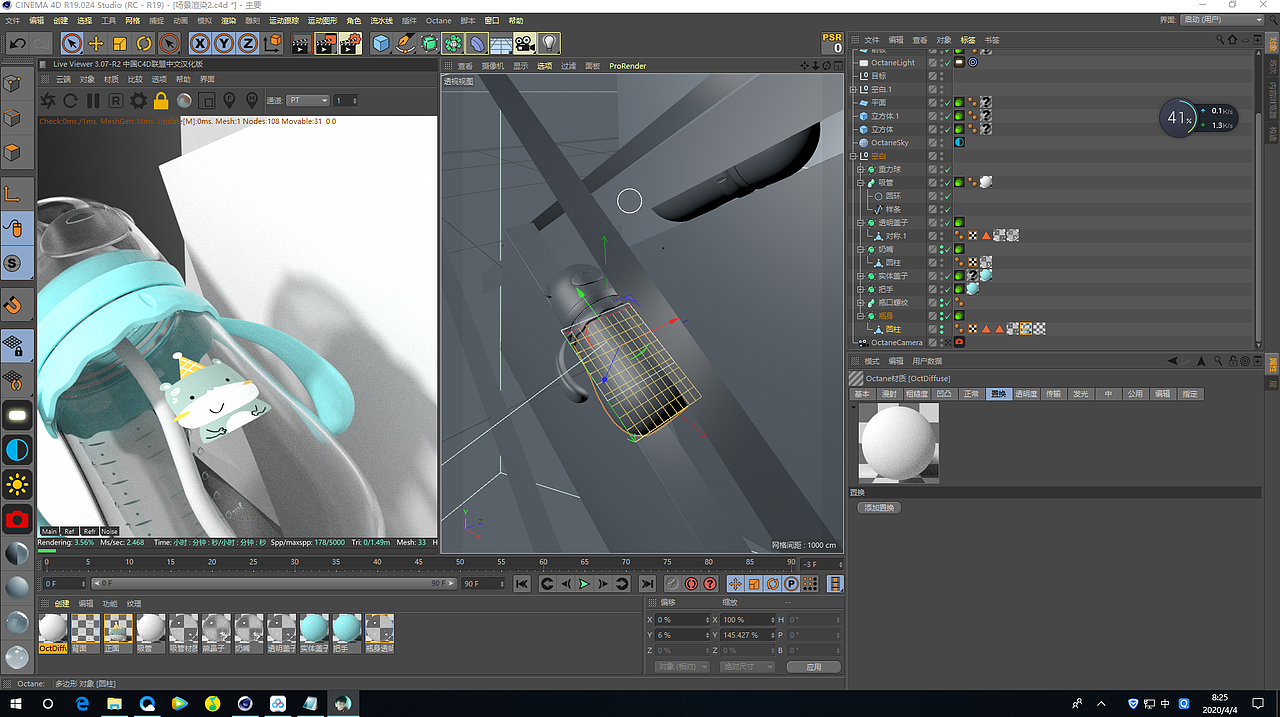Screen dimensions: 1280x717
Task: Click the red Octane camera icon in left toolbar
Action: [x=17, y=519]
